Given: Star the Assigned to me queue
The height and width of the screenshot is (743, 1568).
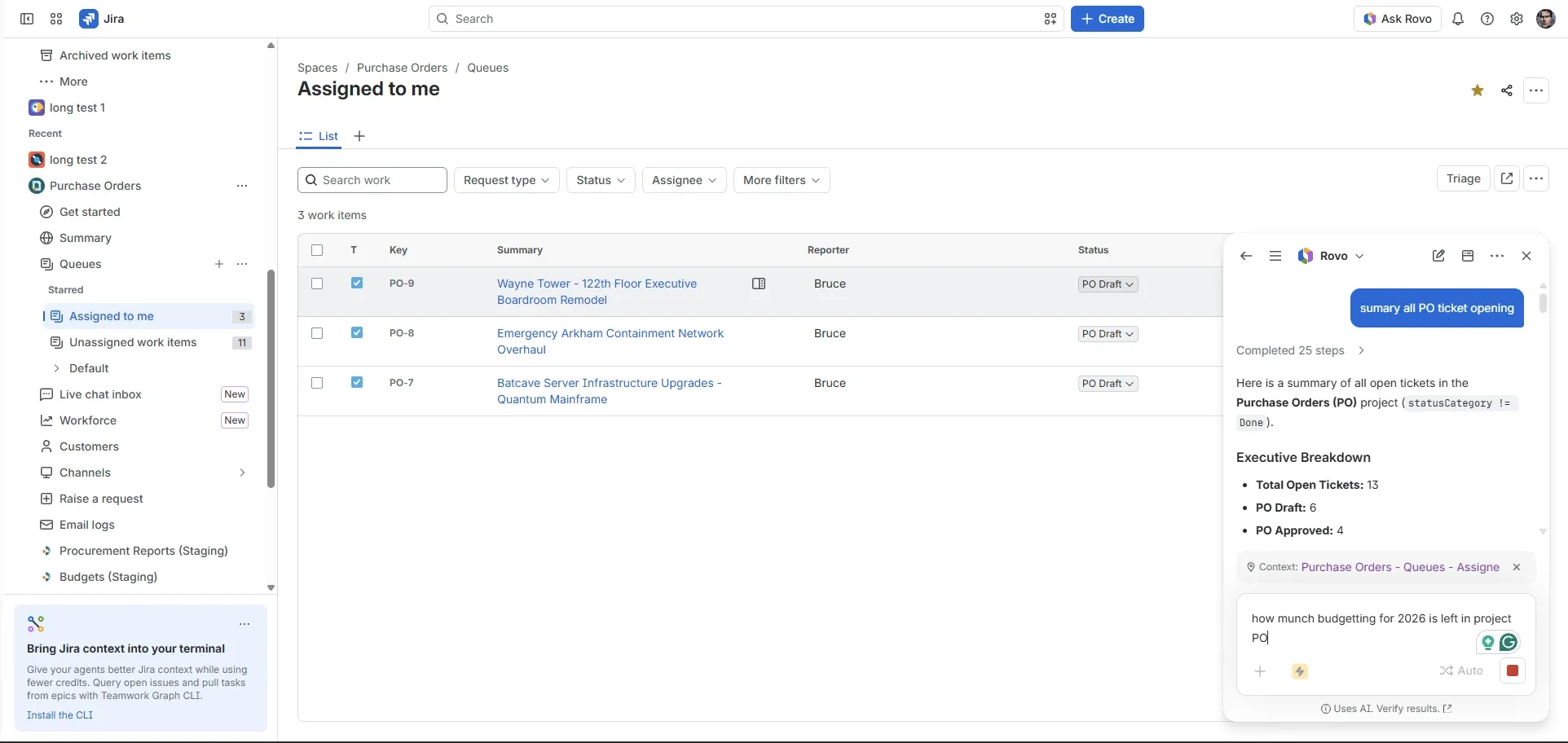Looking at the screenshot, I should tap(1478, 90).
